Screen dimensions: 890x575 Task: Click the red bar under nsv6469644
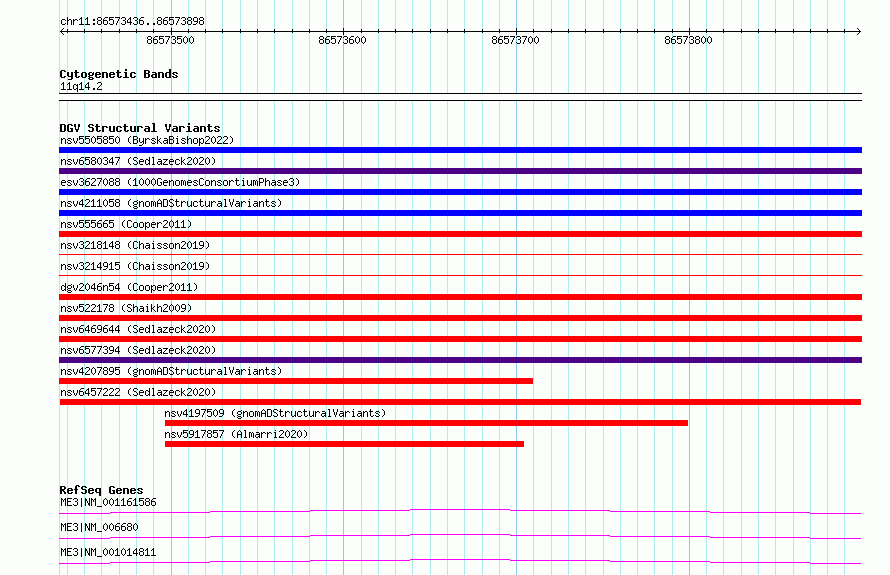[460, 339]
